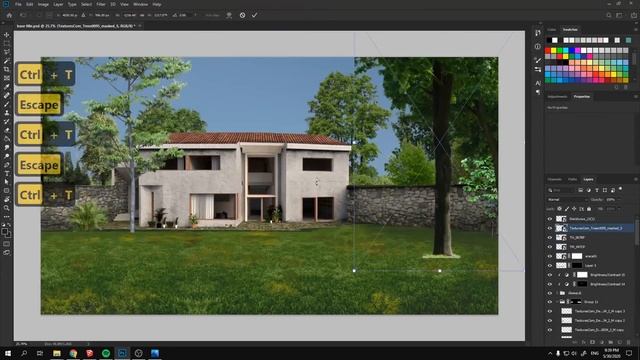
Task: Toggle the eye of the third layer row
Action: pos(550,238)
